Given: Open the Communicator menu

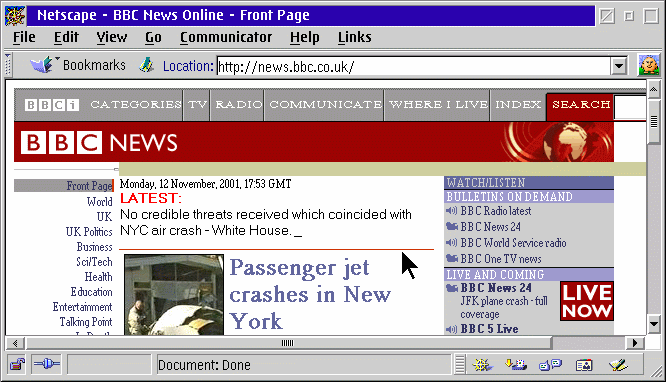Looking at the screenshot, I should pyautogui.click(x=226, y=37).
